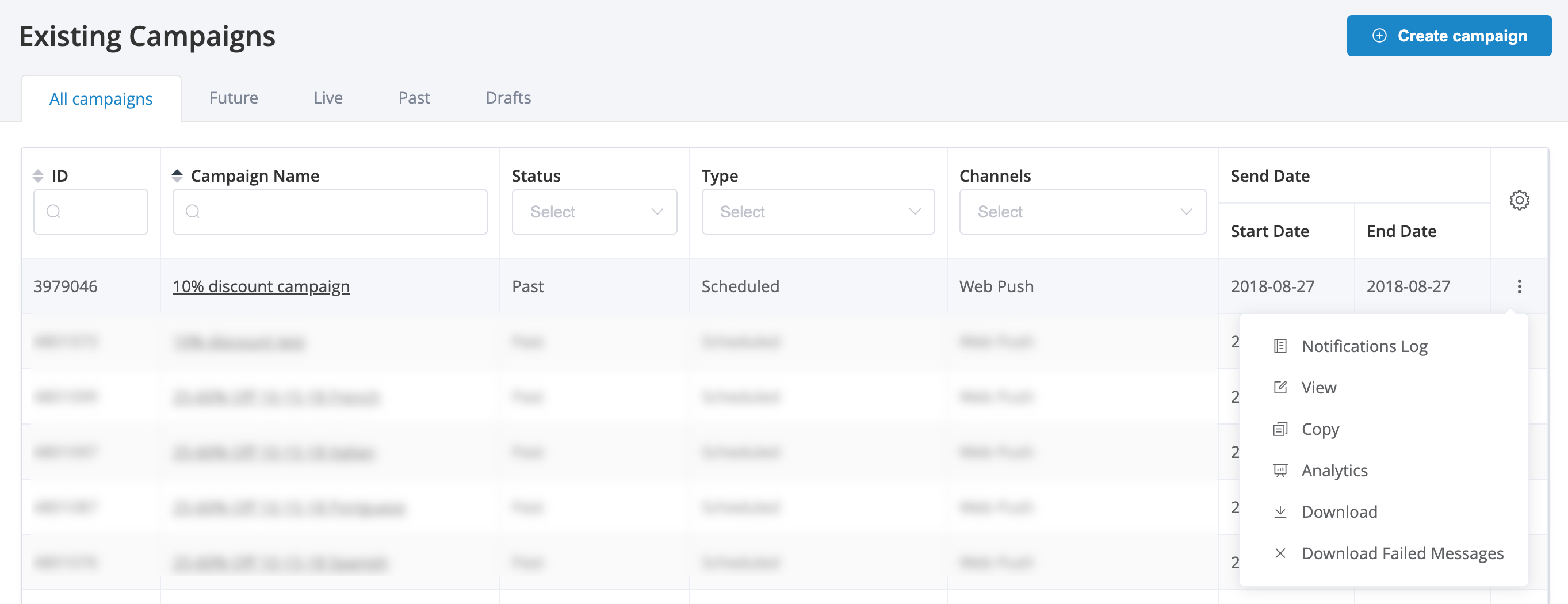Open table column settings gear

pos(1519,200)
